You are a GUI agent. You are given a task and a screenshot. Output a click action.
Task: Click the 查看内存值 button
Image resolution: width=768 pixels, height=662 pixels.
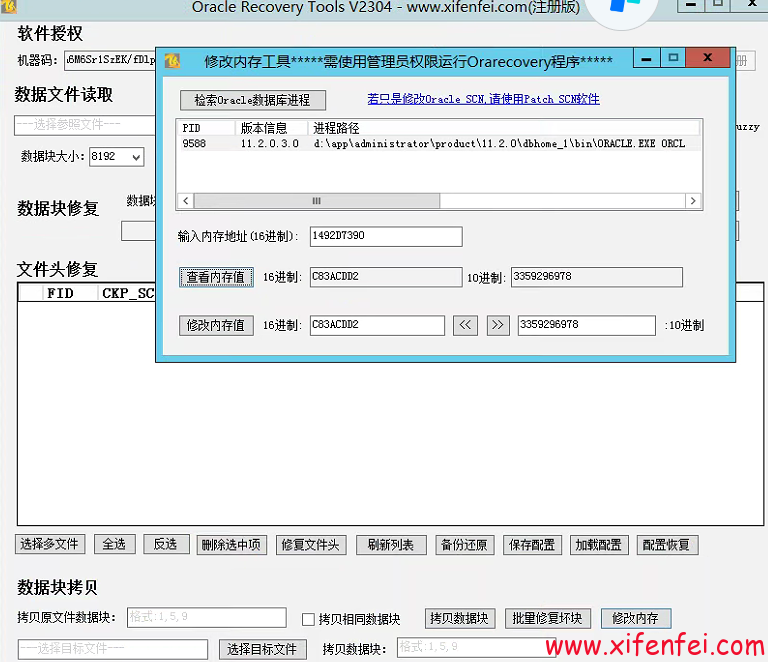(216, 277)
